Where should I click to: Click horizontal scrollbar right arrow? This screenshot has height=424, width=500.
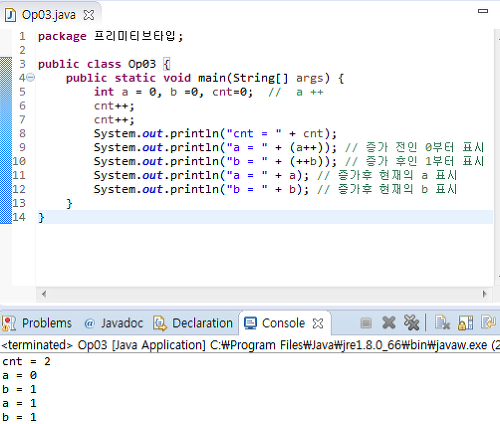click(485, 294)
